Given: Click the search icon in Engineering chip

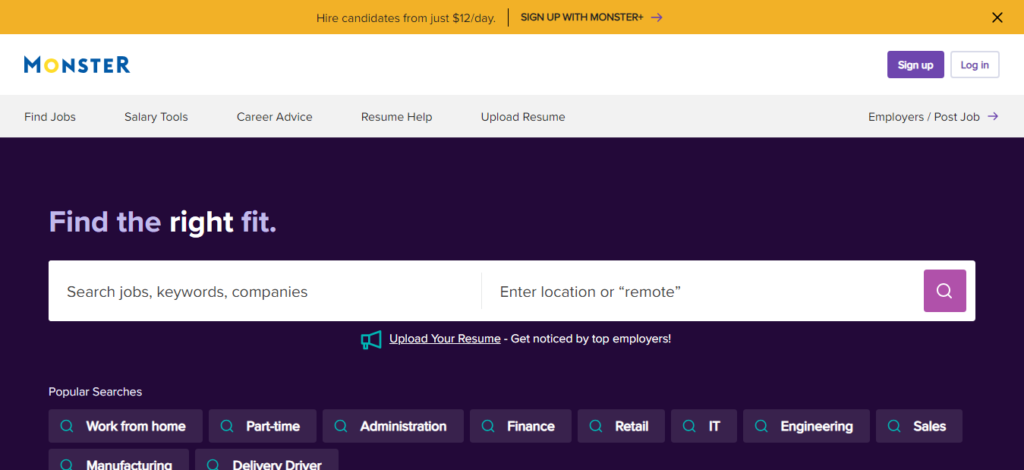Looking at the screenshot, I should (x=761, y=426).
